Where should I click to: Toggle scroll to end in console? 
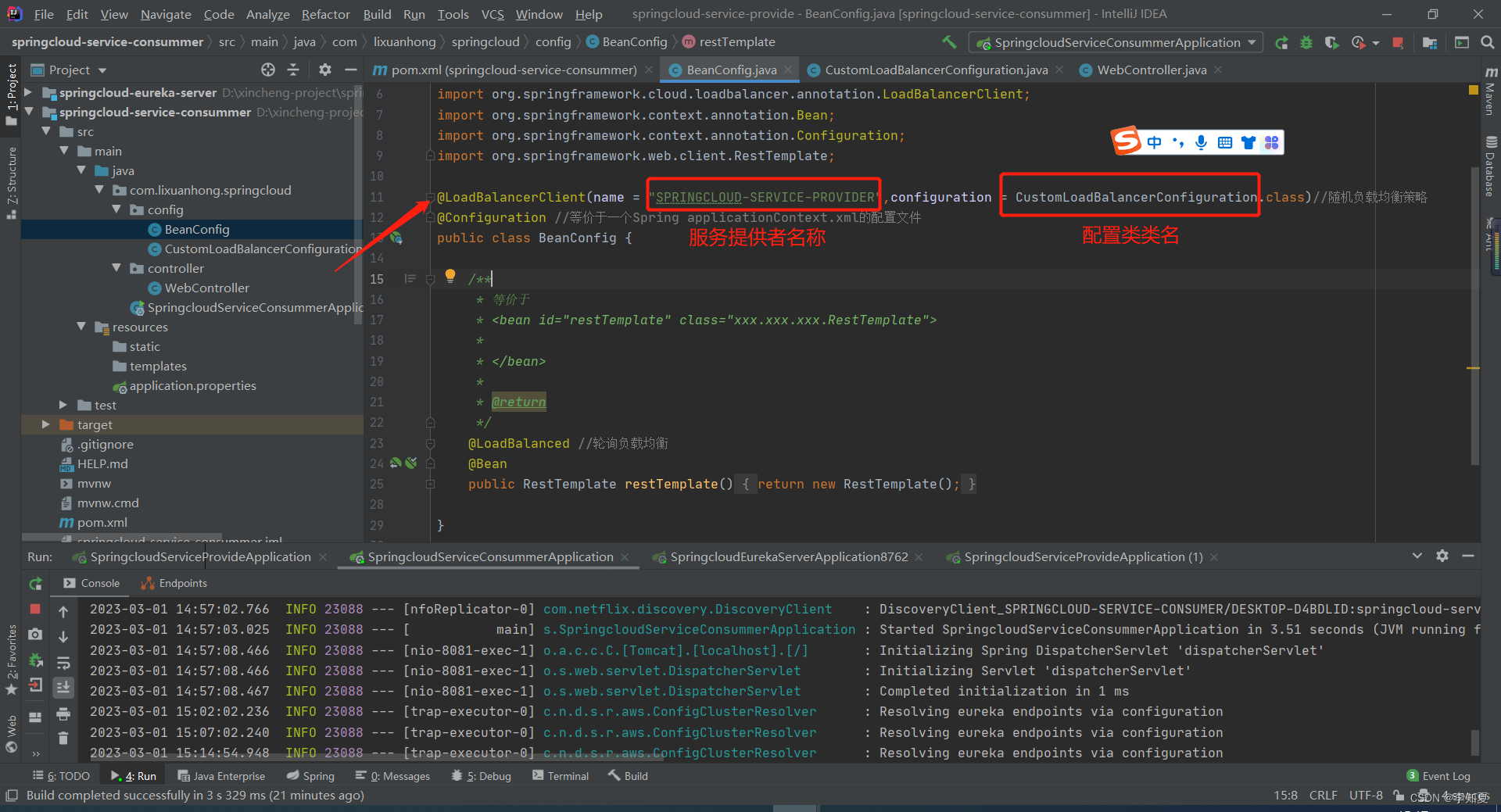tap(63, 688)
